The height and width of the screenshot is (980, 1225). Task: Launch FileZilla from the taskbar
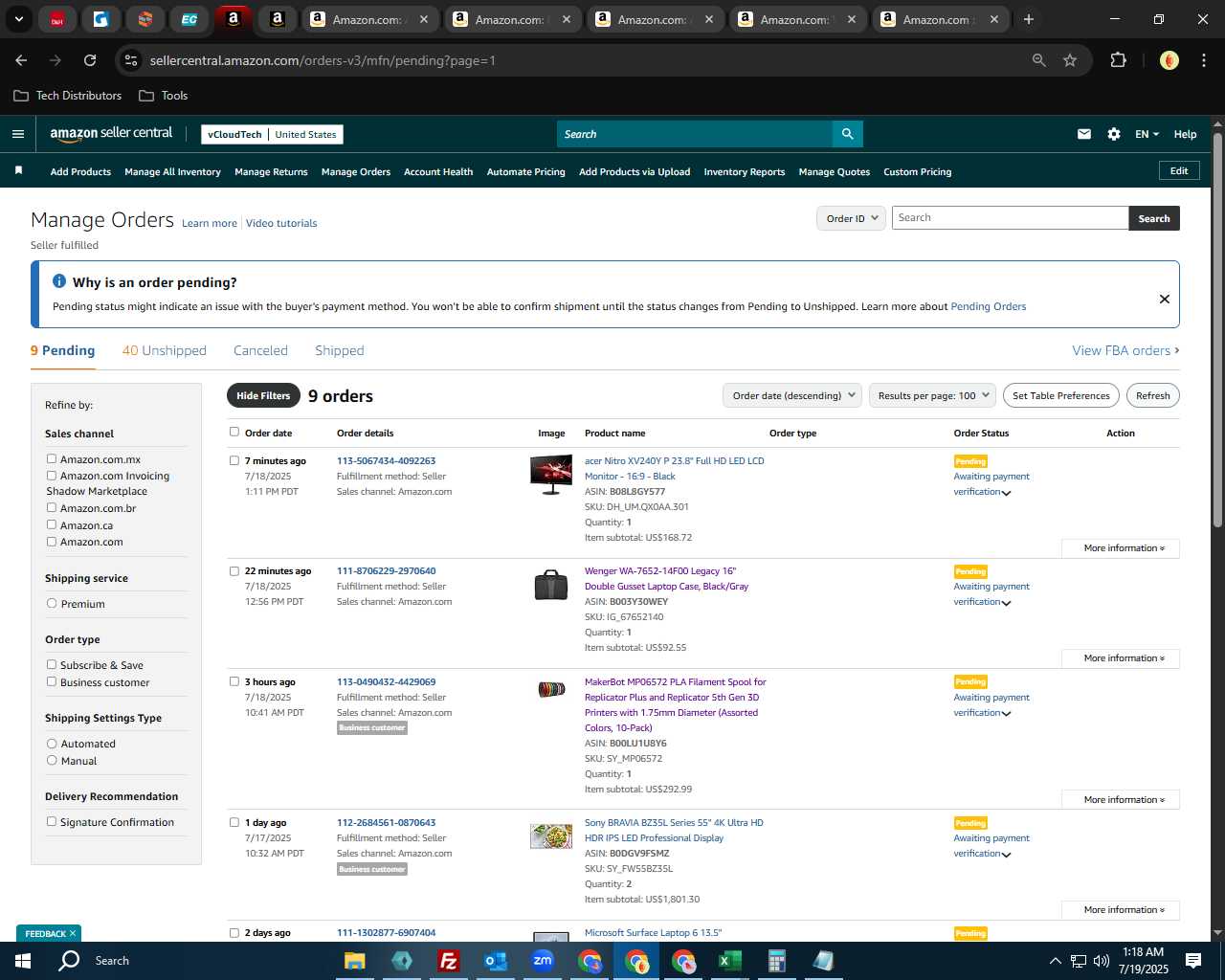(x=448, y=961)
